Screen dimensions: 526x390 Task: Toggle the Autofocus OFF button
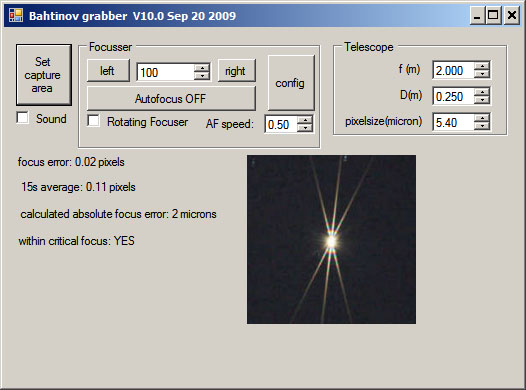pos(171,98)
